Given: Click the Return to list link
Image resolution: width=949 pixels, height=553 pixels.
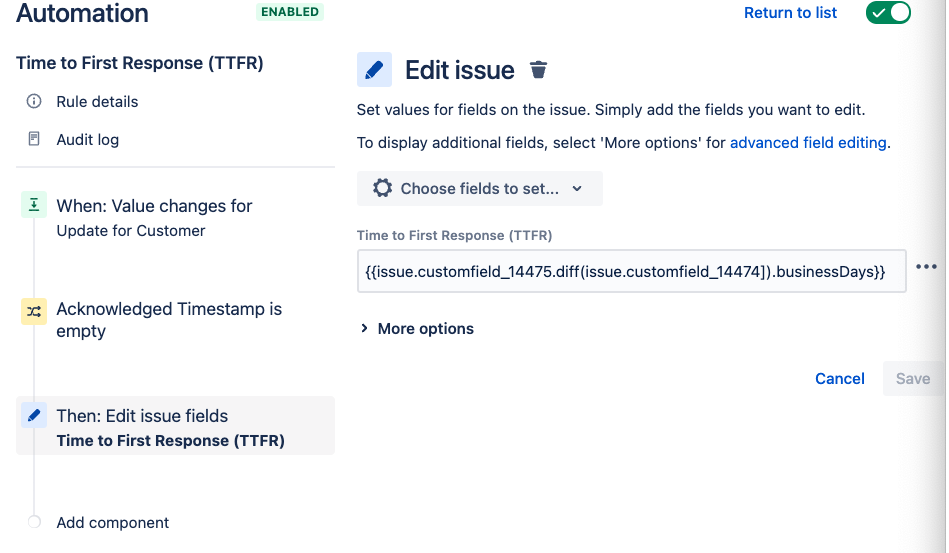Looking at the screenshot, I should 790,13.
